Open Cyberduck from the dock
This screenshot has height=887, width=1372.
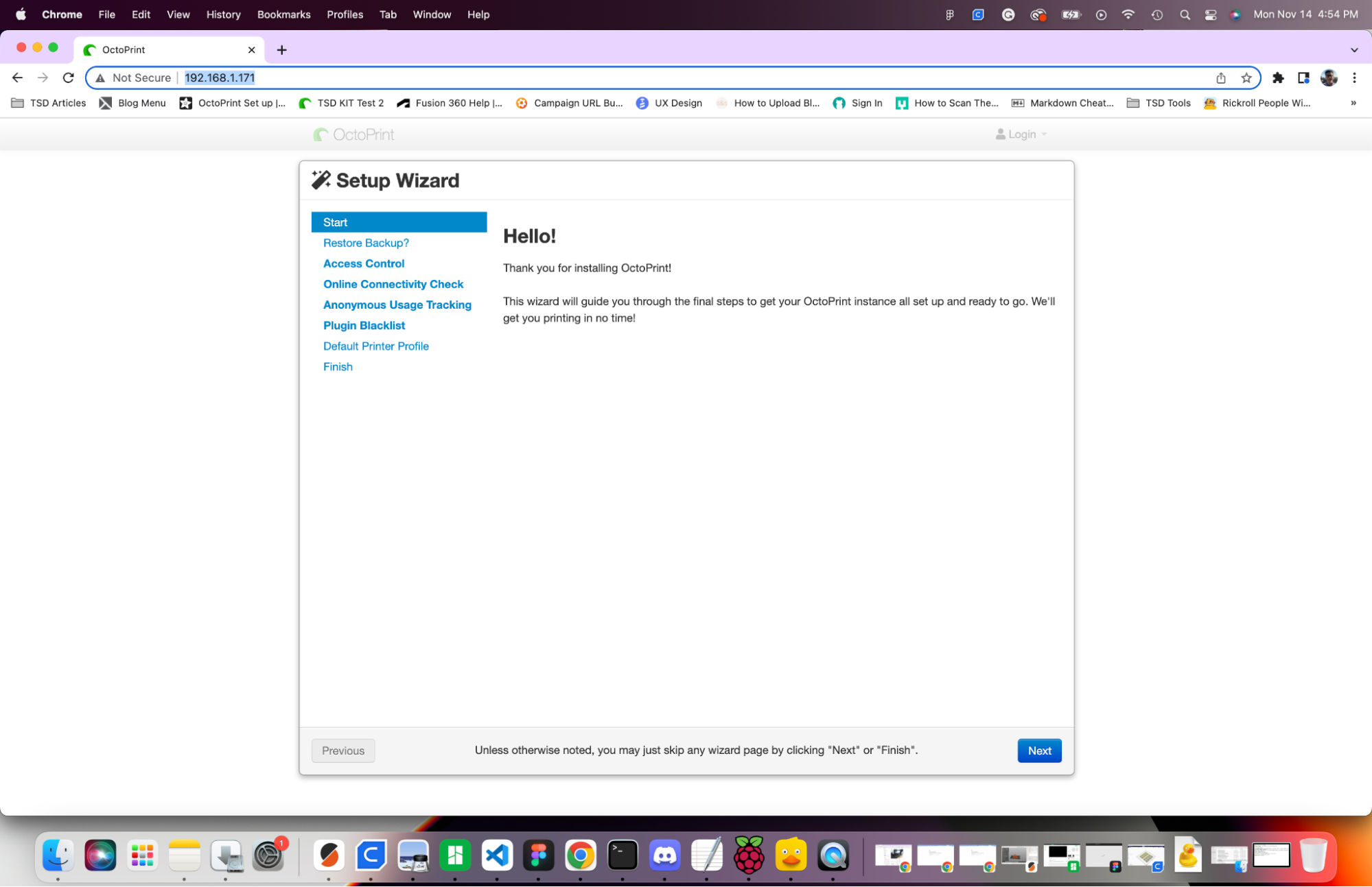(791, 855)
